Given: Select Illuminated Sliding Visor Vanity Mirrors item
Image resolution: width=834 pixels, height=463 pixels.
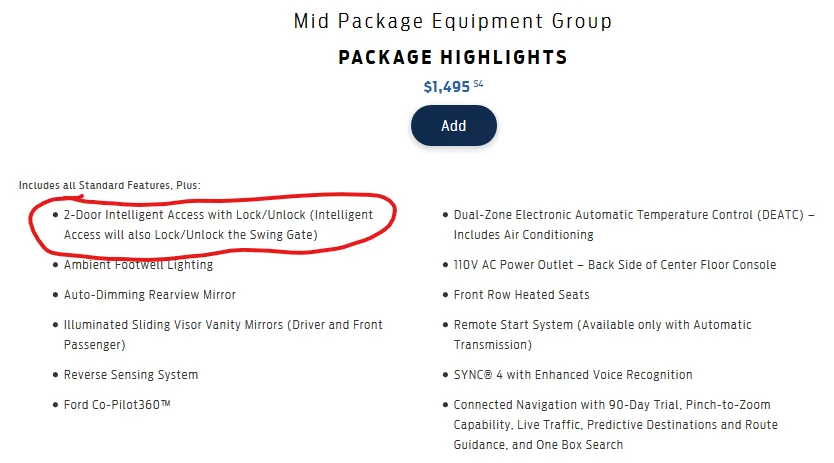Looking at the screenshot, I should [223, 335].
